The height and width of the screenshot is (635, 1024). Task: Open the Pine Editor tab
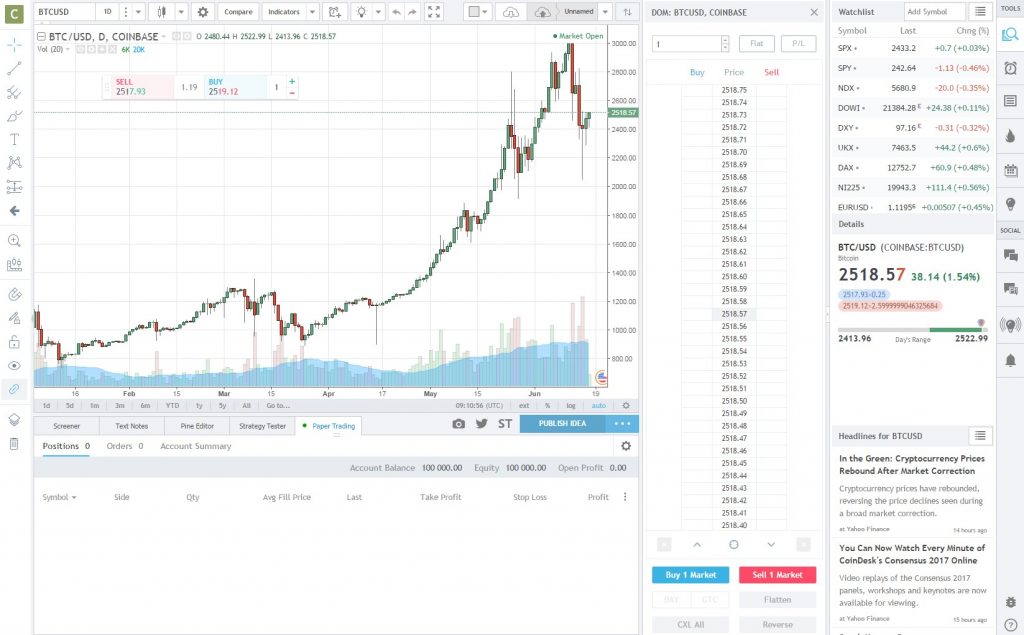pos(197,426)
